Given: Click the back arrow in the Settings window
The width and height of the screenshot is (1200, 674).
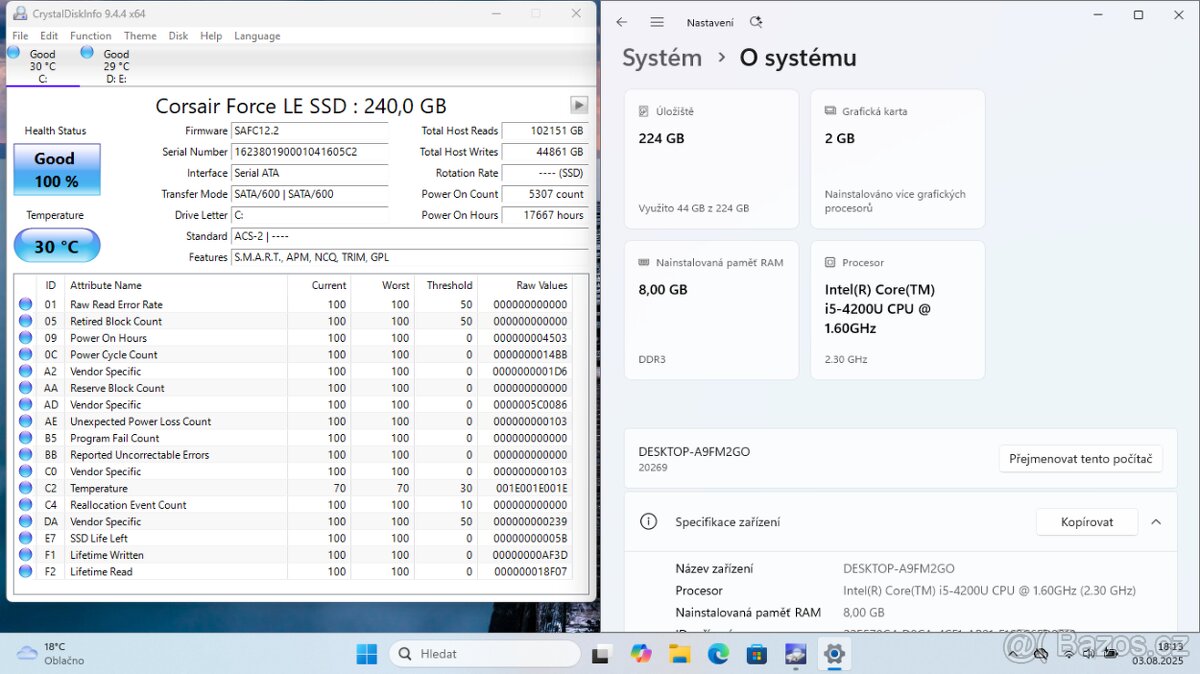Looking at the screenshot, I should click(621, 21).
